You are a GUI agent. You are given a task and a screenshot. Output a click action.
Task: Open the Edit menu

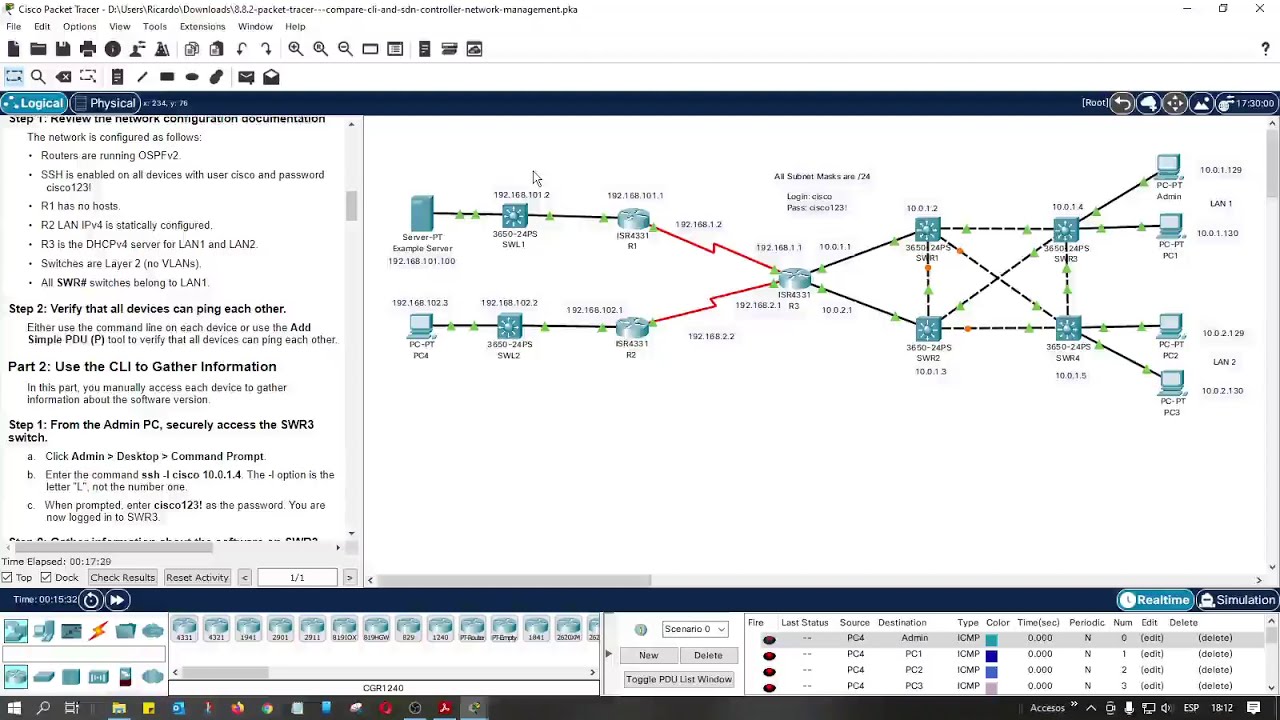(42, 27)
